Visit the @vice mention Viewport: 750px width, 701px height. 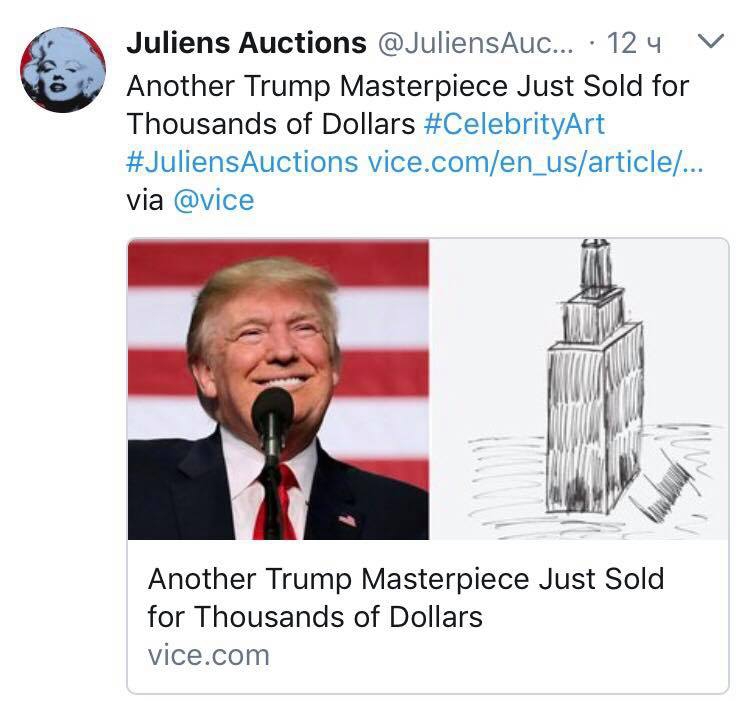click(213, 200)
